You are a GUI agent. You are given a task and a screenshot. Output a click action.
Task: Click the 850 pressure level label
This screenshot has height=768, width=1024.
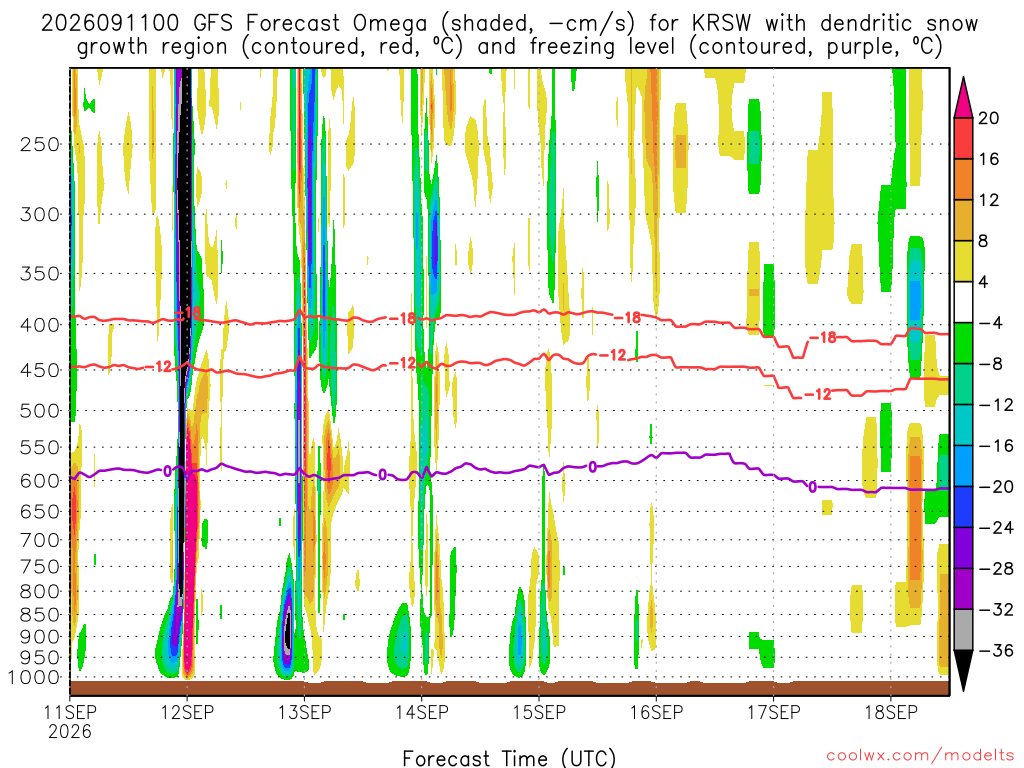[40, 615]
